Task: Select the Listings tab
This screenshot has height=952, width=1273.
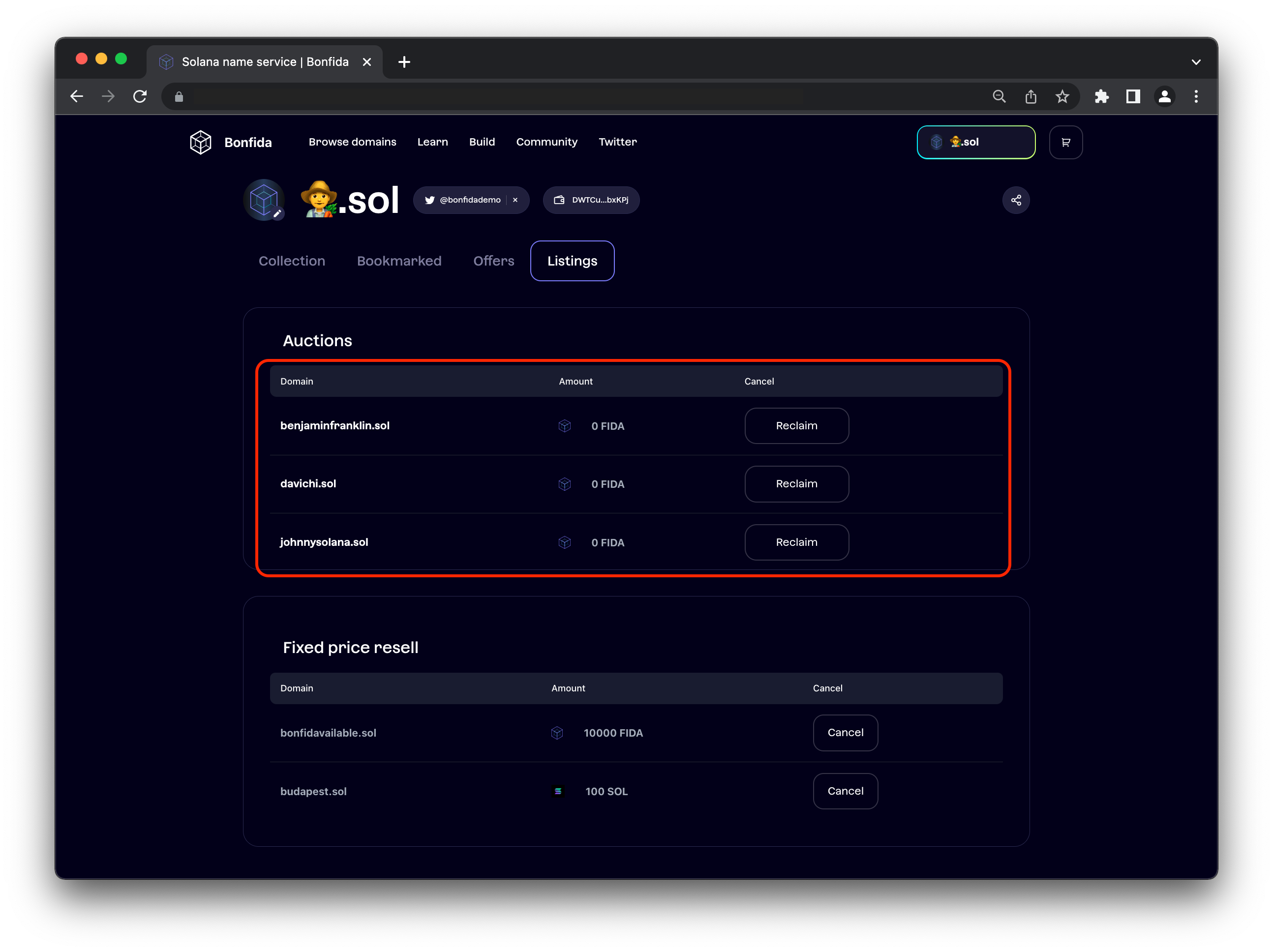Action: (572, 261)
